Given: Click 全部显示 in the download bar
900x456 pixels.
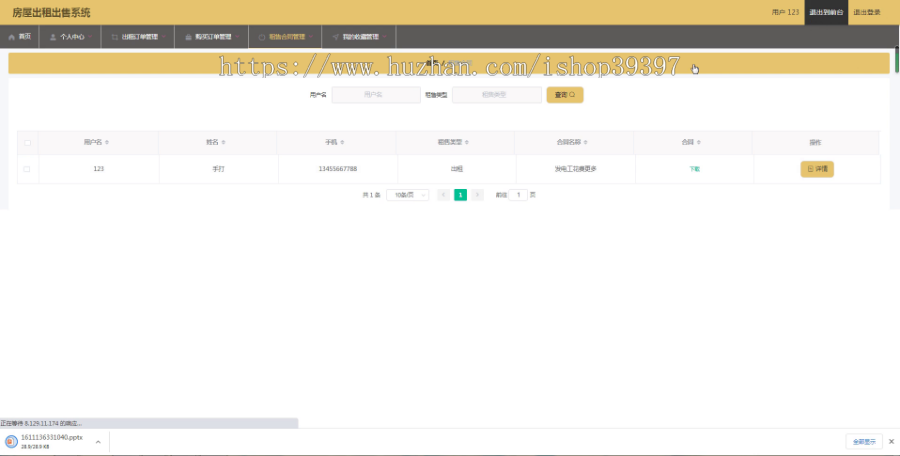Looking at the screenshot, I should point(864,442).
